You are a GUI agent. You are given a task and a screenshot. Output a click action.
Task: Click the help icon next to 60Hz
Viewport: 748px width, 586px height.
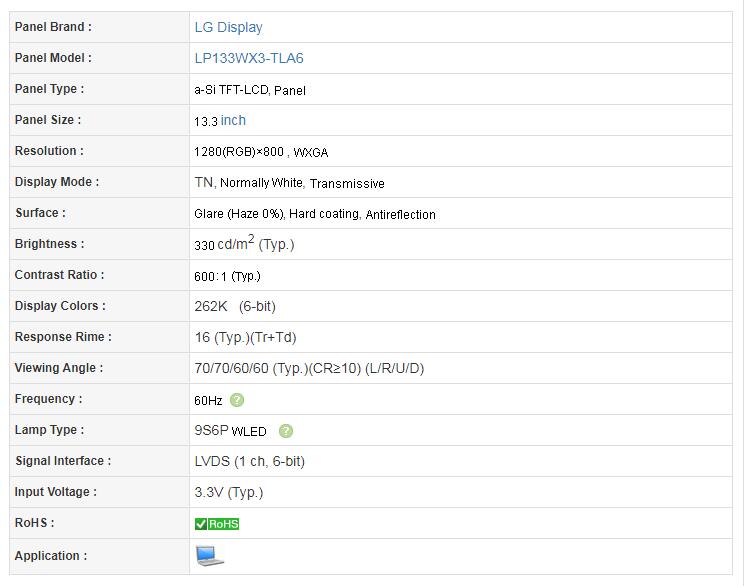tap(237, 400)
